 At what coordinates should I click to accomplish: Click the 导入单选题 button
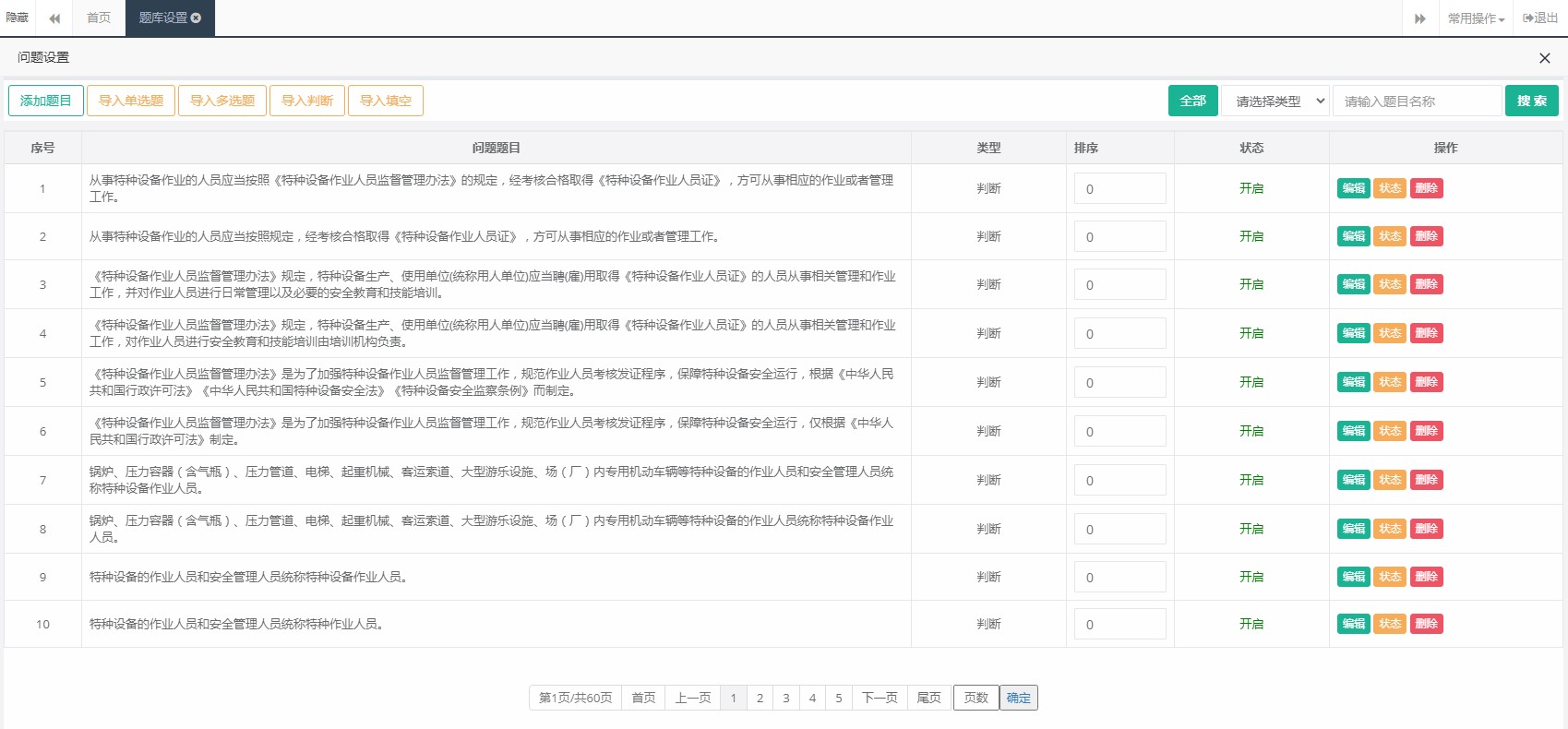coord(131,101)
